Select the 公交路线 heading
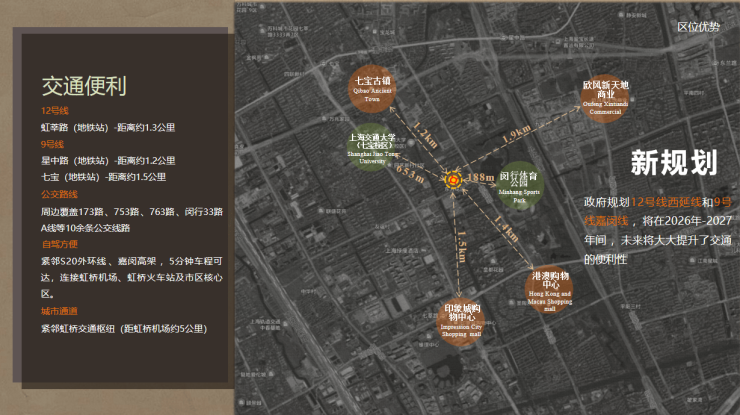Screen dimensions: 740x415 58,194
